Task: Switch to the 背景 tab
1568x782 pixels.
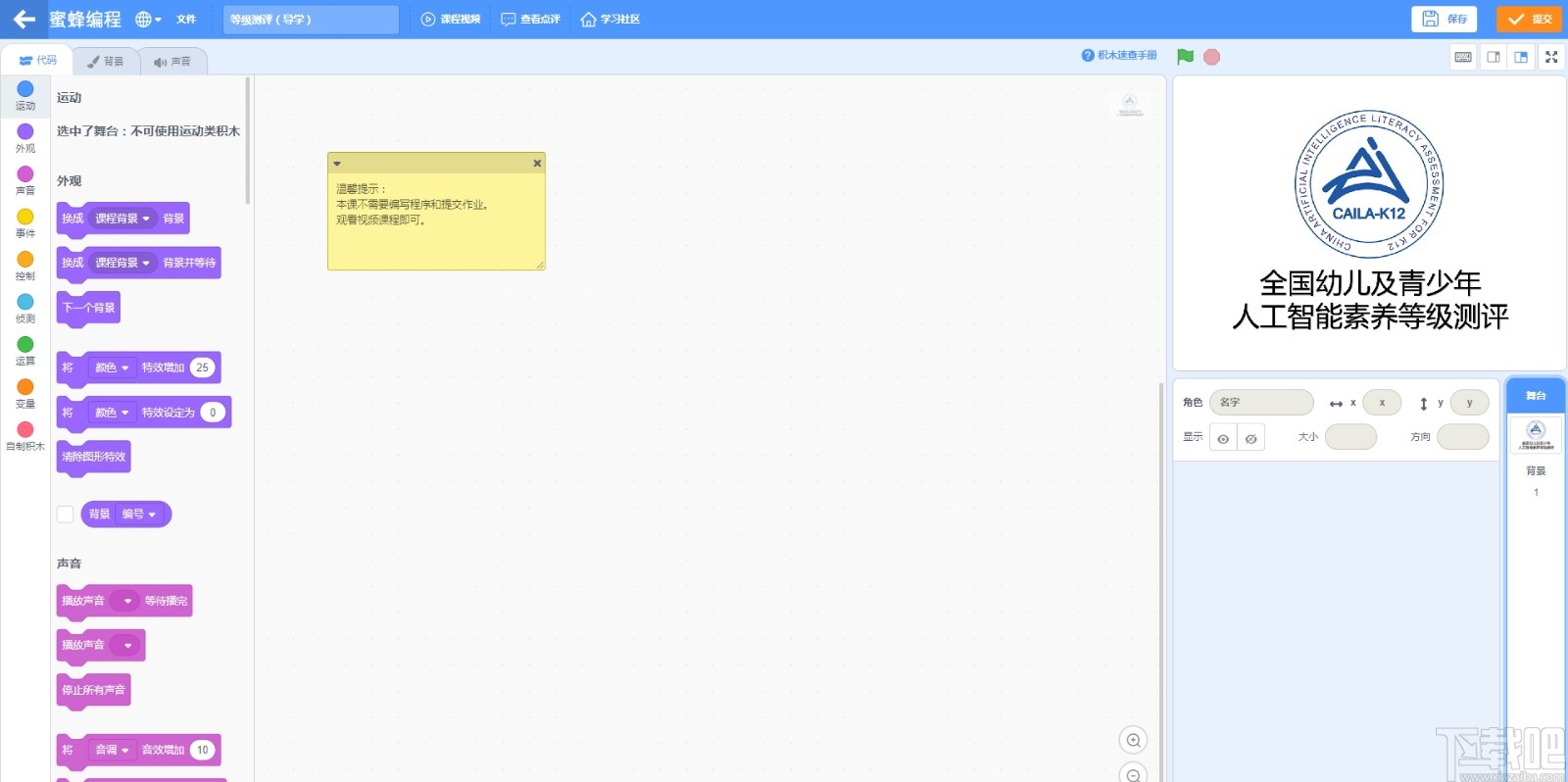Action: click(105, 62)
